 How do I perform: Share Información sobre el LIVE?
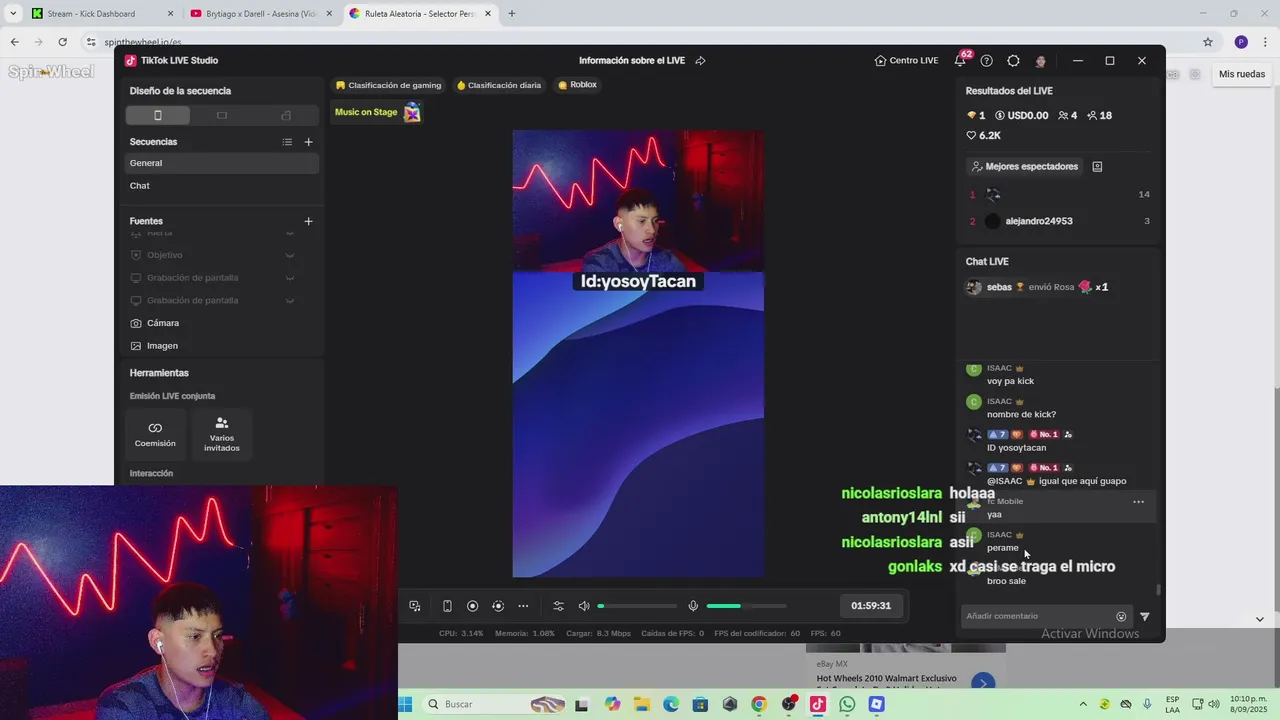point(700,61)
